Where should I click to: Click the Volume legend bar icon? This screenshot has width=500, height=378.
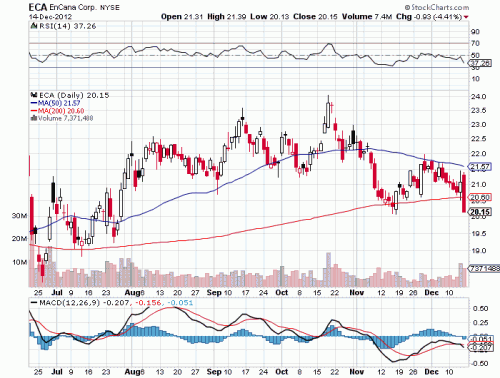34,118
